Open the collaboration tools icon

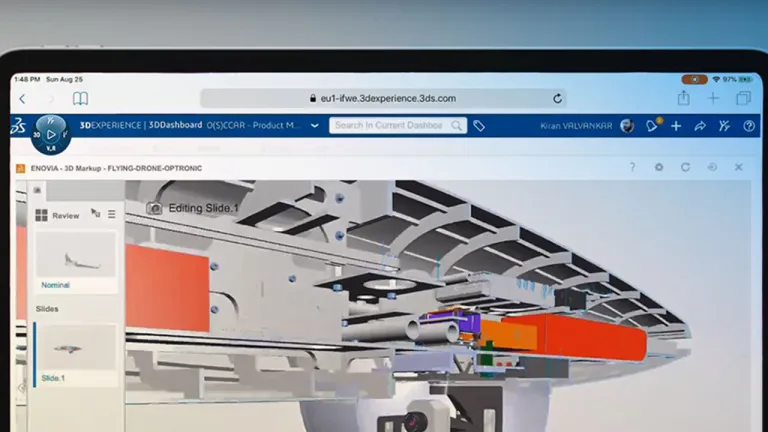[x=724, y=126]
